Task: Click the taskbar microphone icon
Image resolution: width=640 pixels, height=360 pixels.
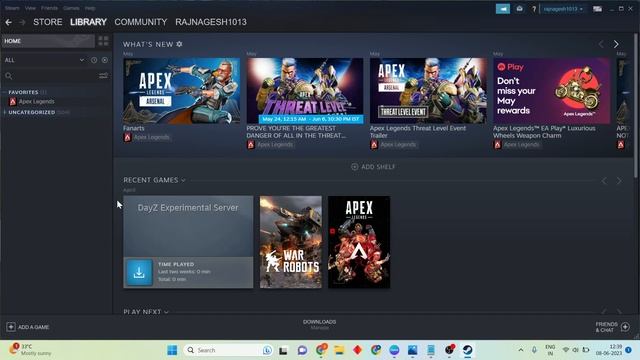Action: [534, 350]
